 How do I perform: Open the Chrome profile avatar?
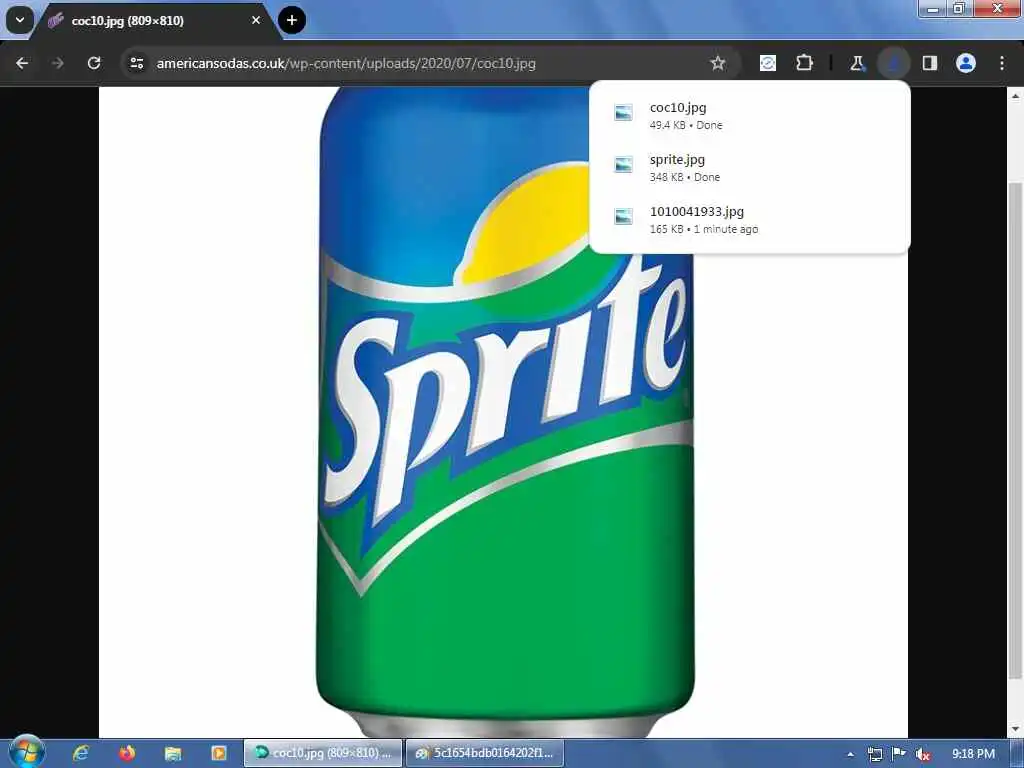tap(966, 63)
